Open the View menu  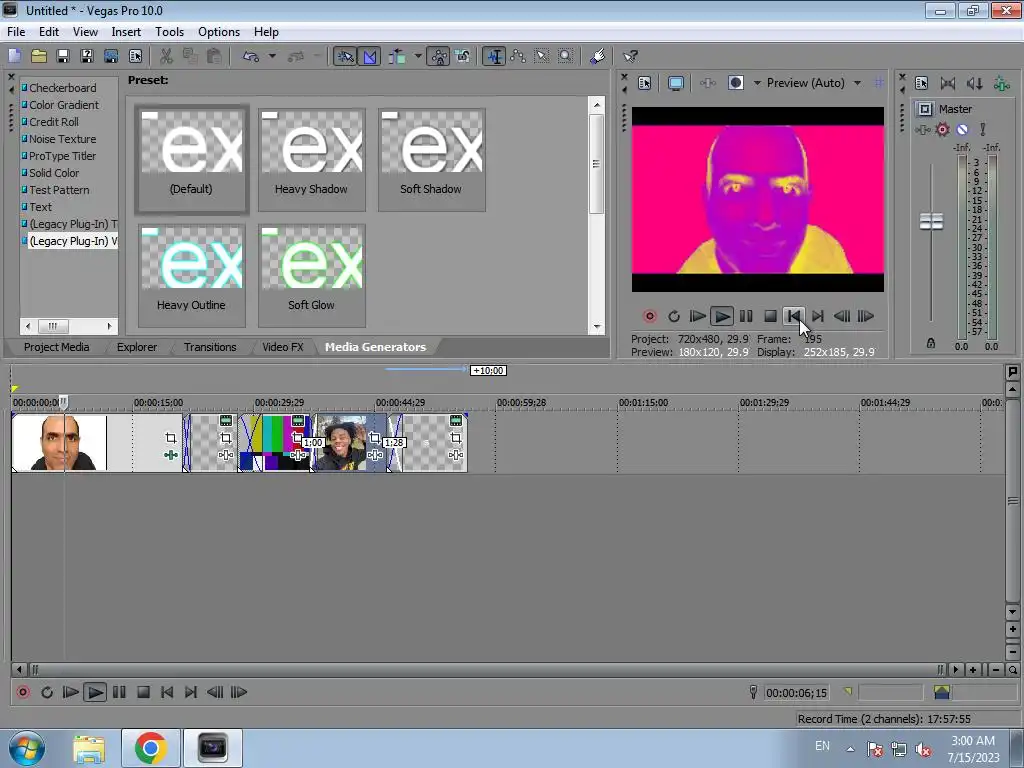[x=85, y=31]
